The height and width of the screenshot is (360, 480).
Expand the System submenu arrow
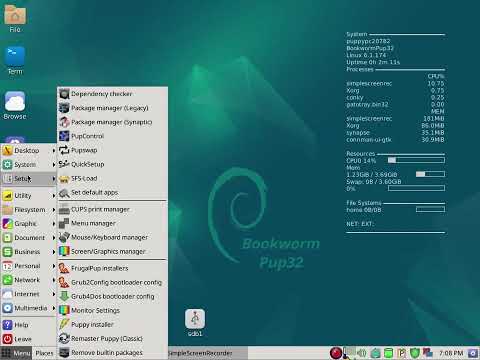pyautogui.click(x=54, y=165)
